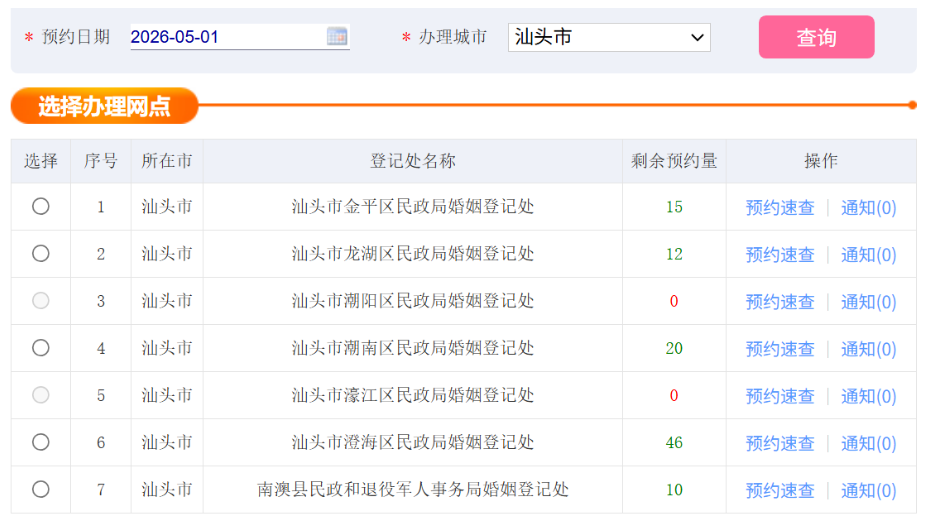Screen dimensions: 931x520
Task: Click remaining quota value 46
Action: [x=674, y=443]
